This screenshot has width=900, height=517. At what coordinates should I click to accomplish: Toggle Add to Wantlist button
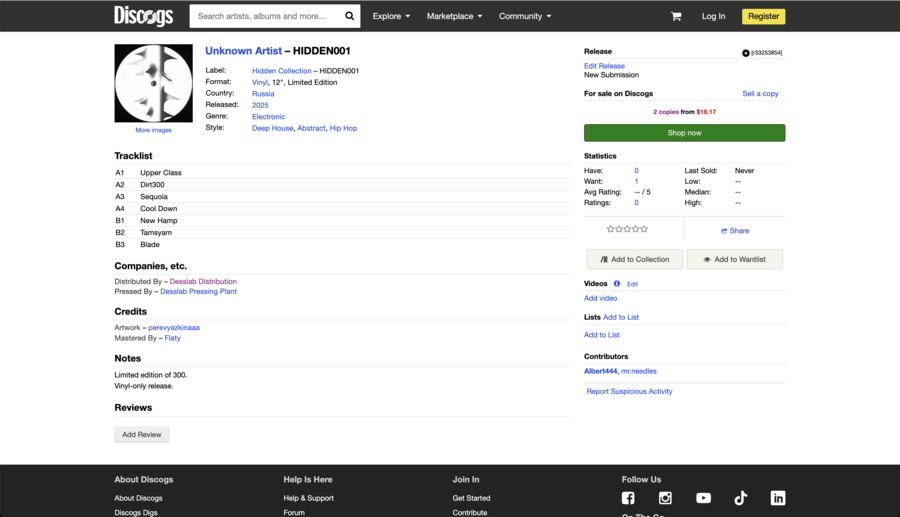click(x=734, y=259)
